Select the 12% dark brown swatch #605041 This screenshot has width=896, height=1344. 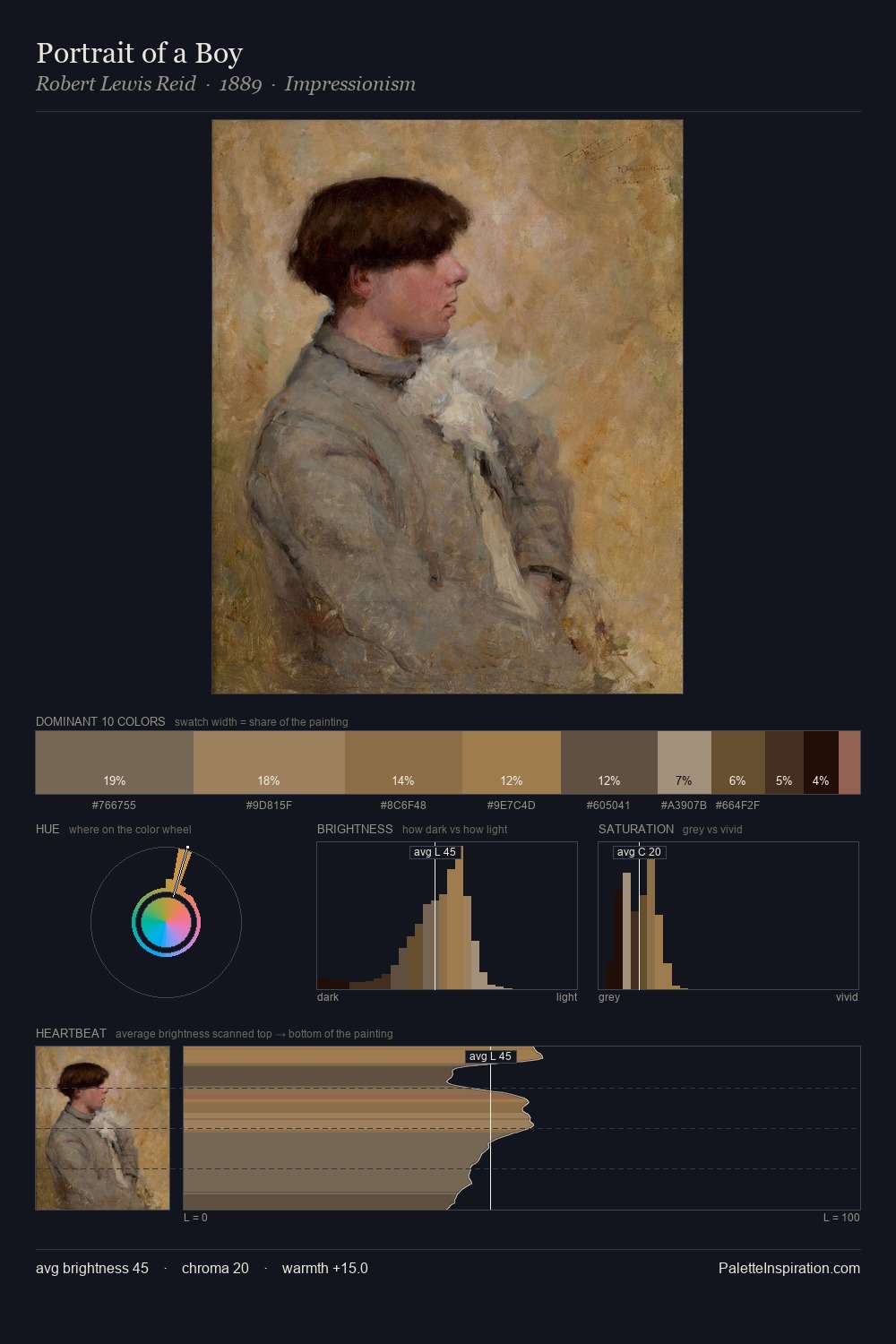pyautogui.click(x=609, y=762)
